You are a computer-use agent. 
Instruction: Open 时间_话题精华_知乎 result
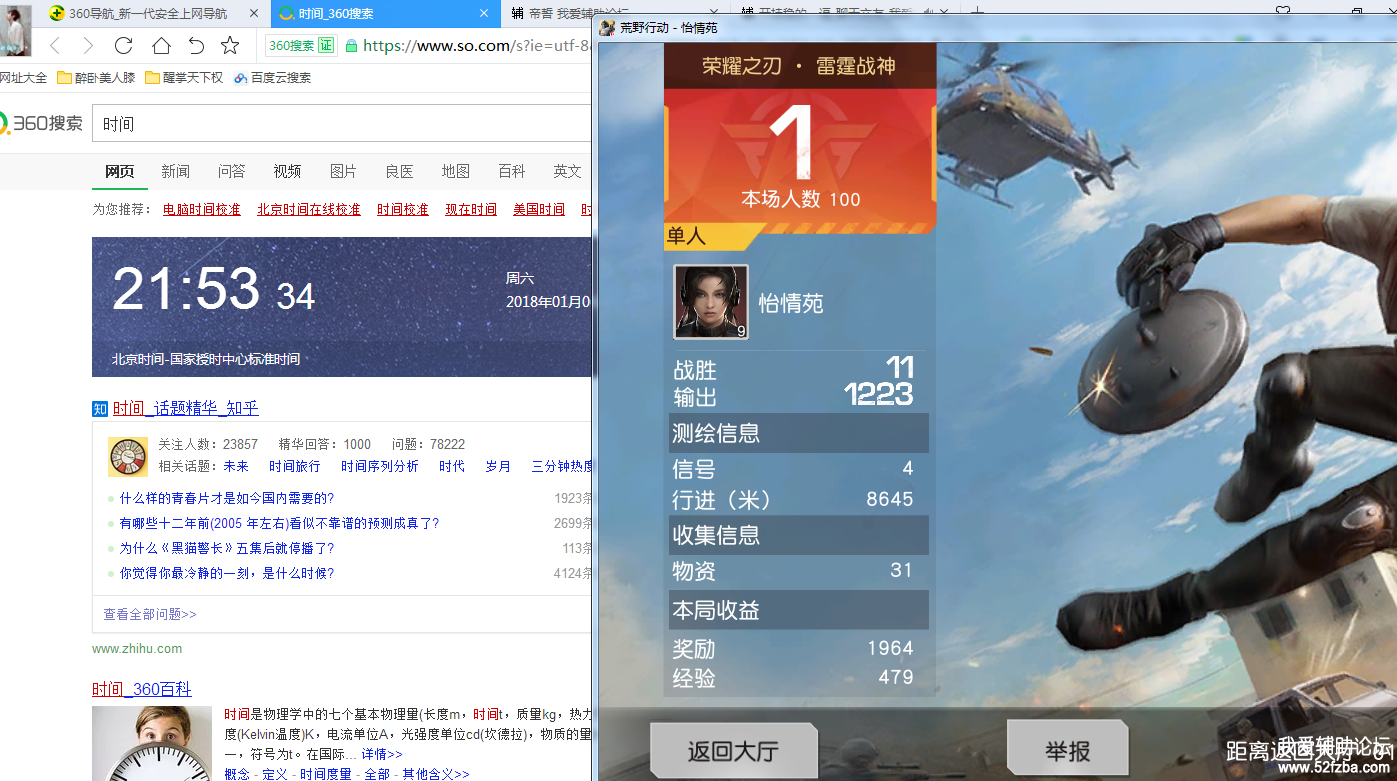coord(185,408)
